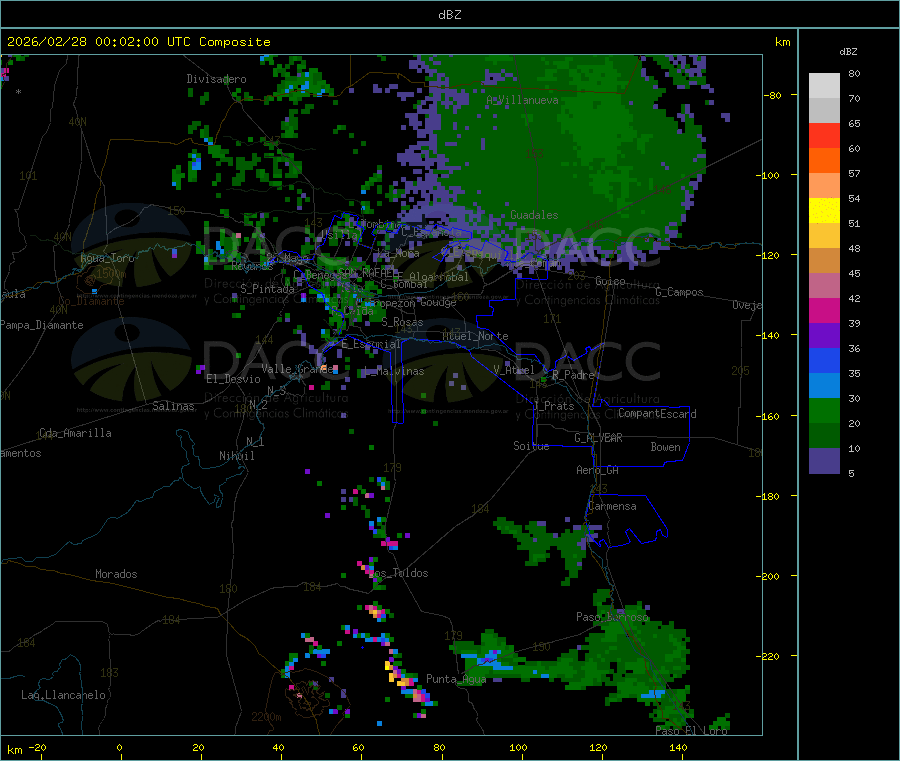Click the yellow 51-54 dBZ legend swatch
The image size is (900, 761).
824,211
